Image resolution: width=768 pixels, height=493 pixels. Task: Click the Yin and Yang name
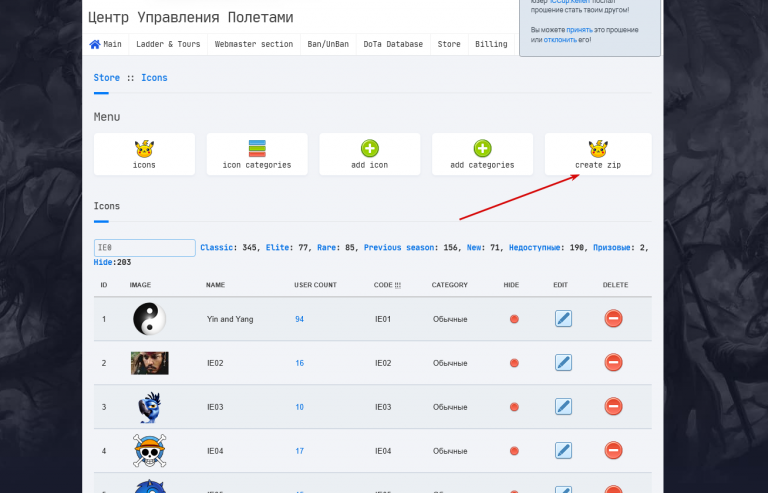click(x=230, y=319)
